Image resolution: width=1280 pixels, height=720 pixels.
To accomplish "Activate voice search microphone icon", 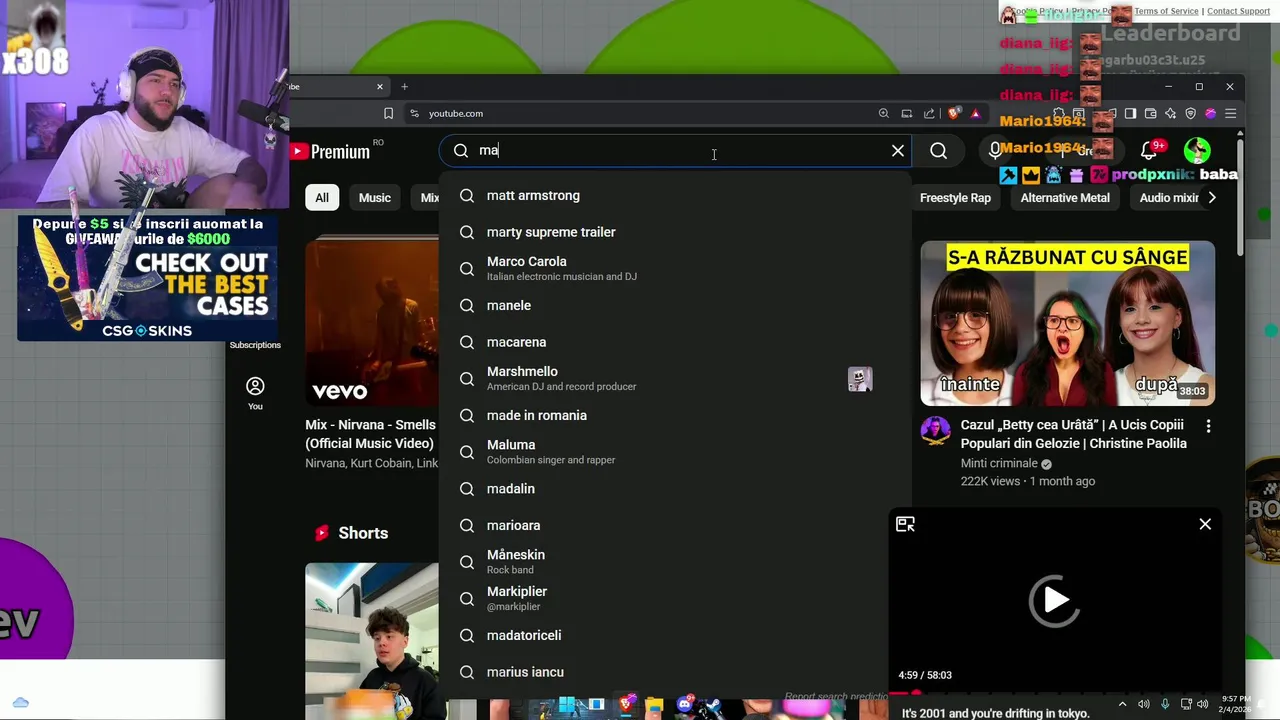I will 995,150.
